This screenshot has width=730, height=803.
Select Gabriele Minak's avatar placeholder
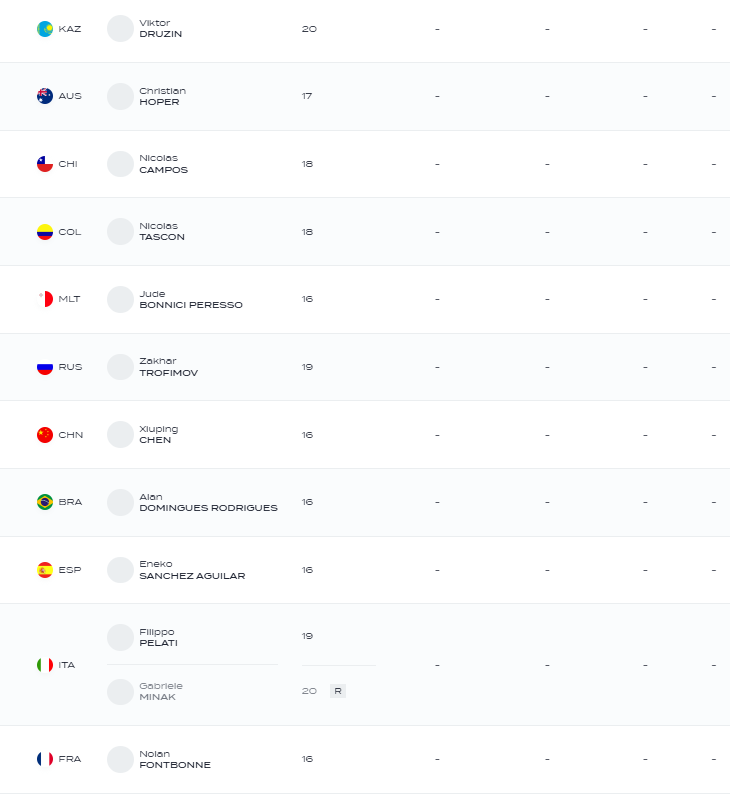coord(120,692)
